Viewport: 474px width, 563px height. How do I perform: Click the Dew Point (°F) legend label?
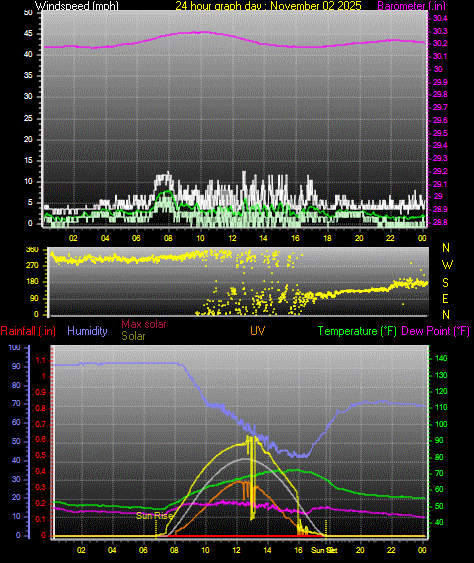pos(436,331)
